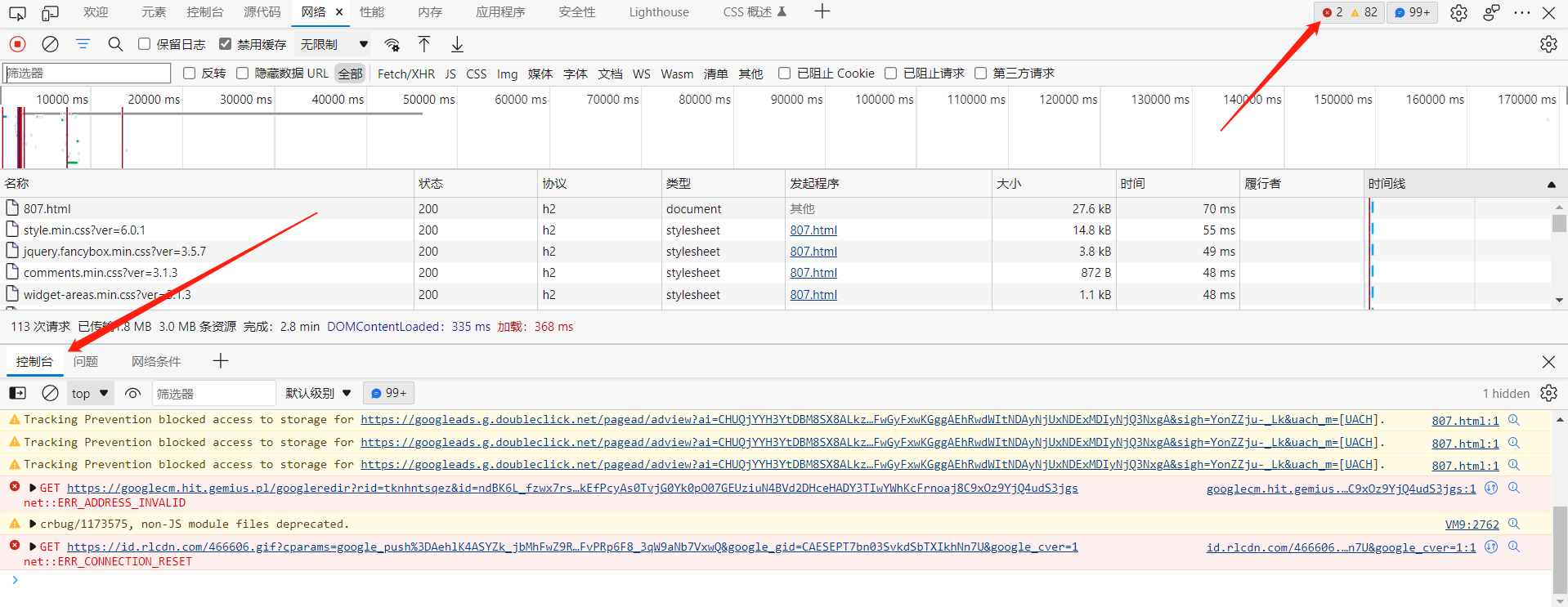Switch to the 性能 tab
The image size is (1568, 607).
[372, 12]
